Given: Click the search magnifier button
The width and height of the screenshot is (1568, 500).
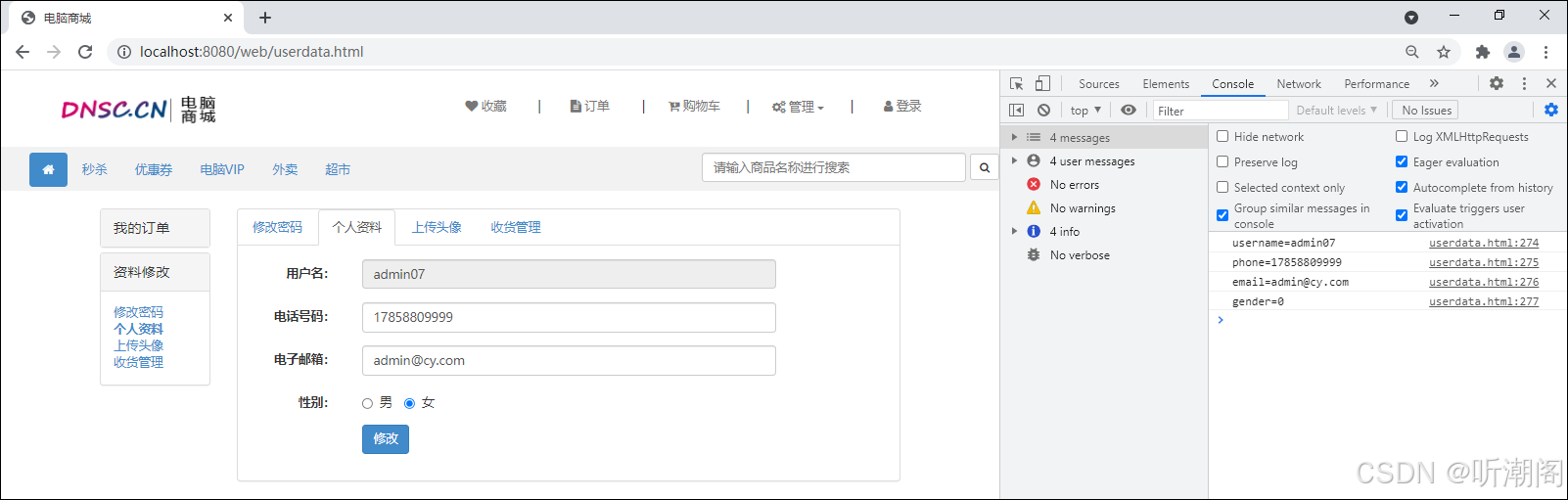Looking at the screenshot, I should click(x=985, y=168).
